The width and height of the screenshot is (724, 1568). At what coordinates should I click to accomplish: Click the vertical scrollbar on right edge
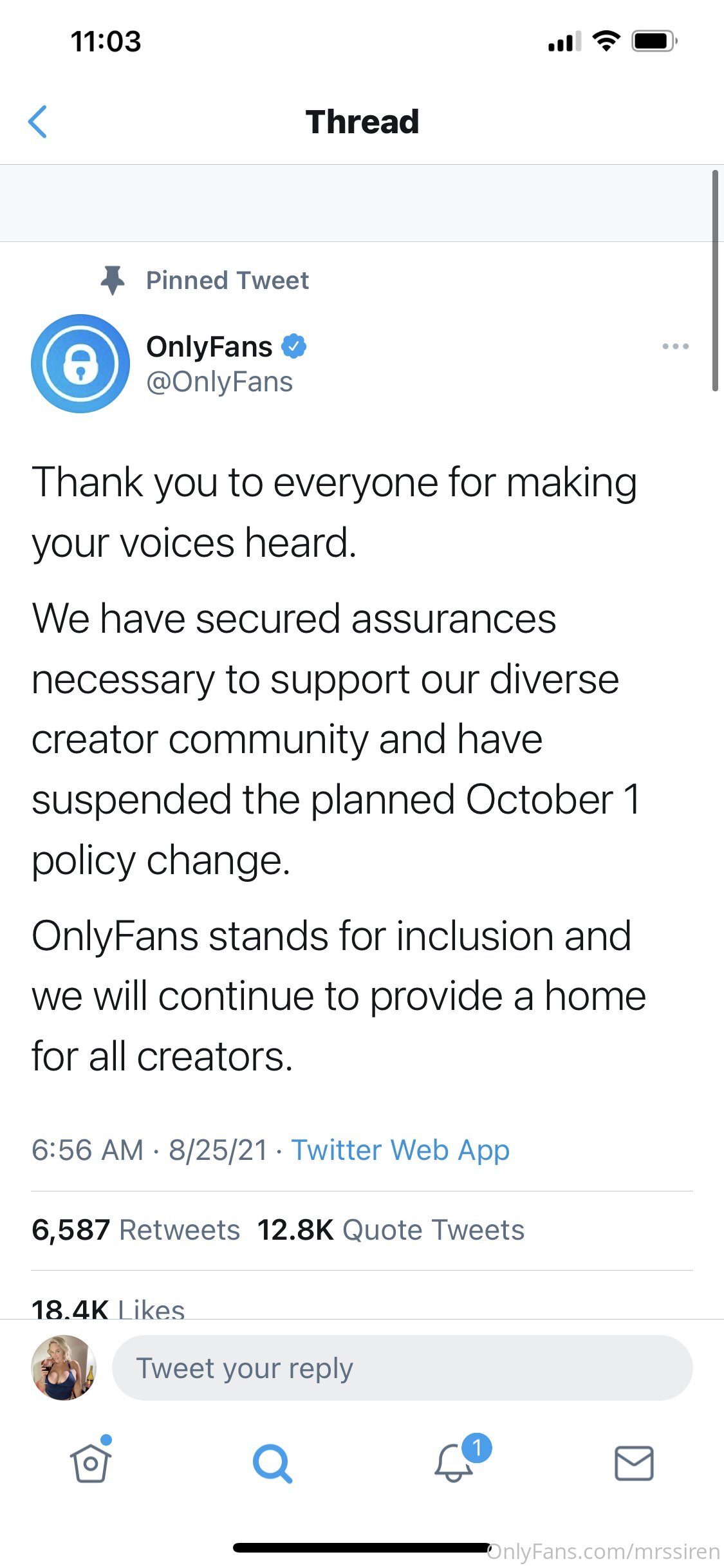715,281
